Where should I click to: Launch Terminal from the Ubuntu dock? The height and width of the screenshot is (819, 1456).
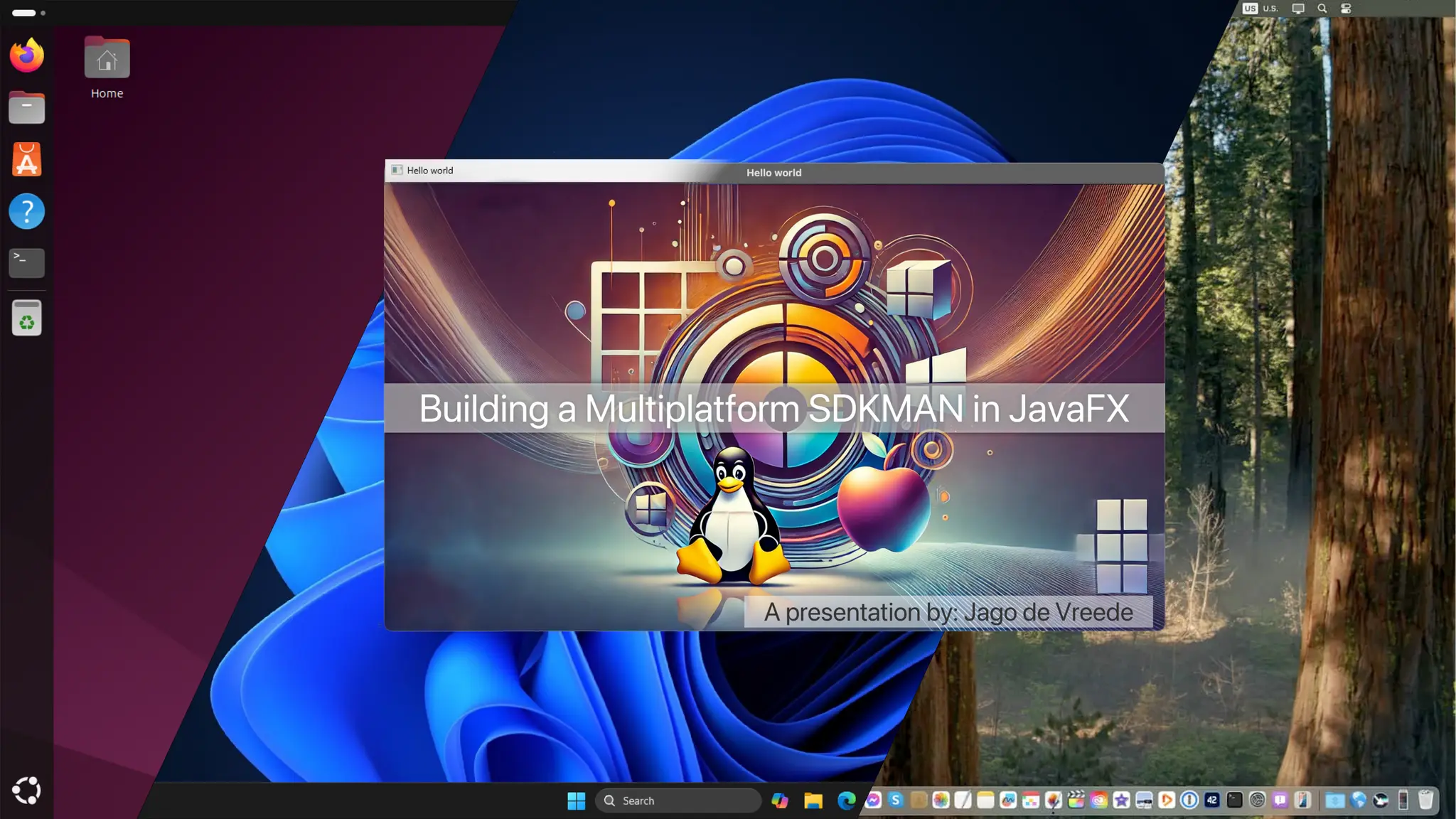[27, 262]
